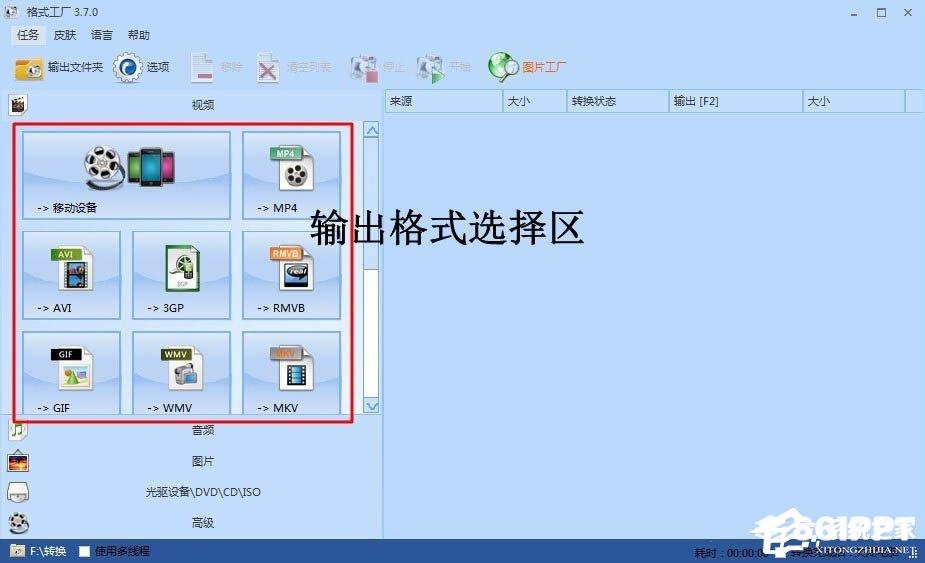
Task: Sort by the 来源 column header
Action: pyautogui.click(x=444, y=101)
